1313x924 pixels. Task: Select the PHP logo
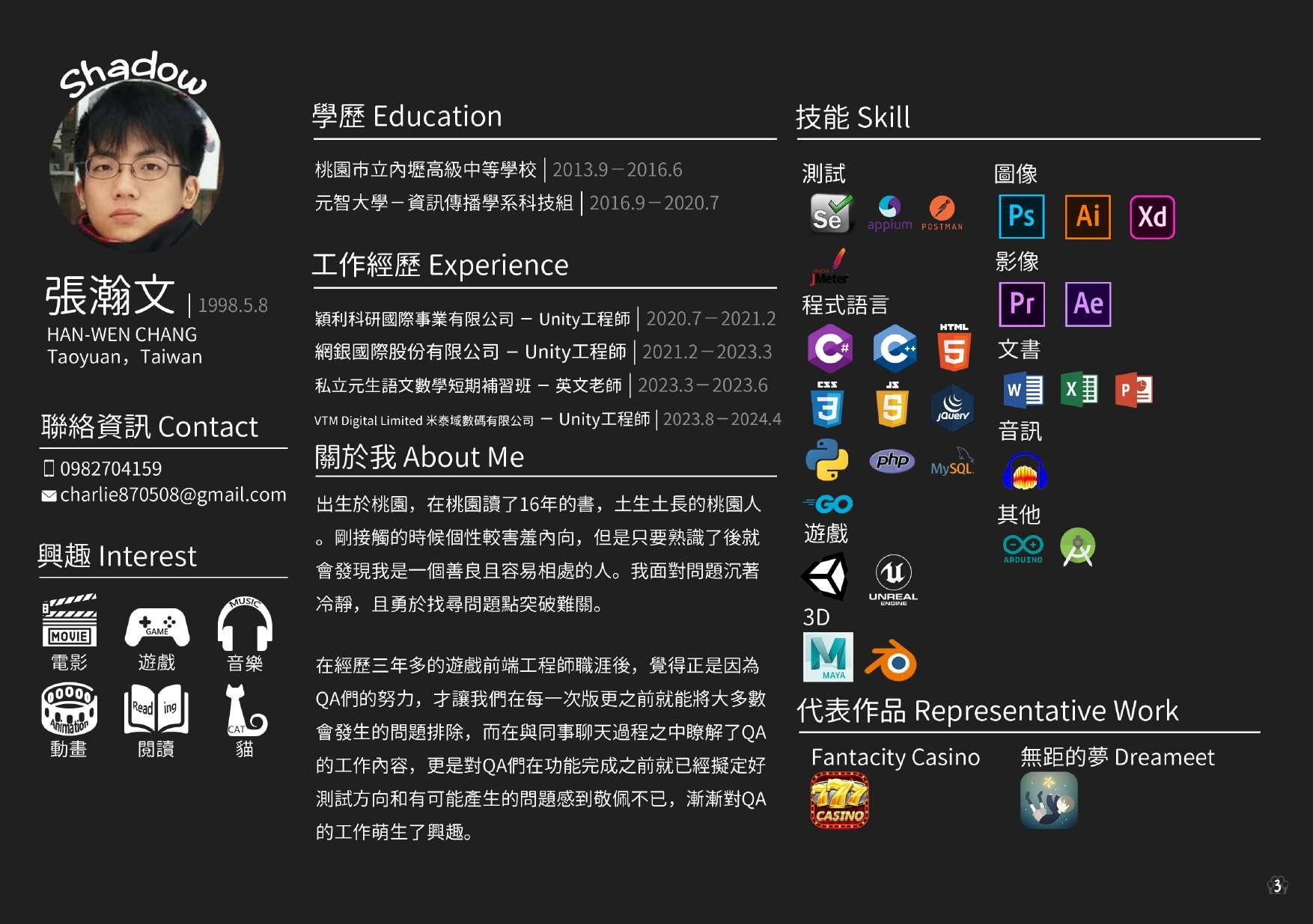(892, 460)
